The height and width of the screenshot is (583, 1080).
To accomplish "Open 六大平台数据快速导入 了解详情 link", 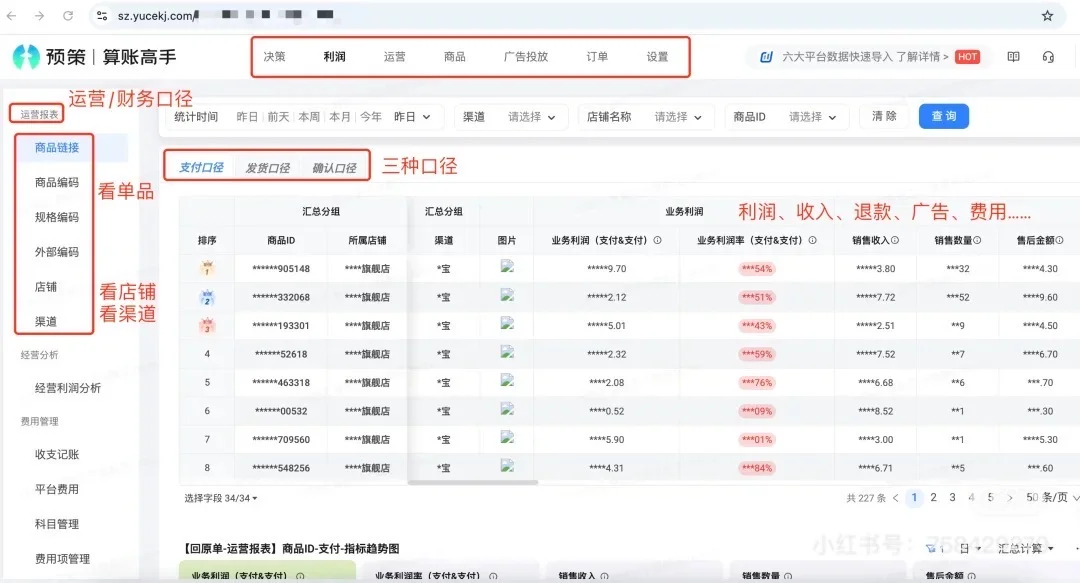I will click(x=865, y=57).
